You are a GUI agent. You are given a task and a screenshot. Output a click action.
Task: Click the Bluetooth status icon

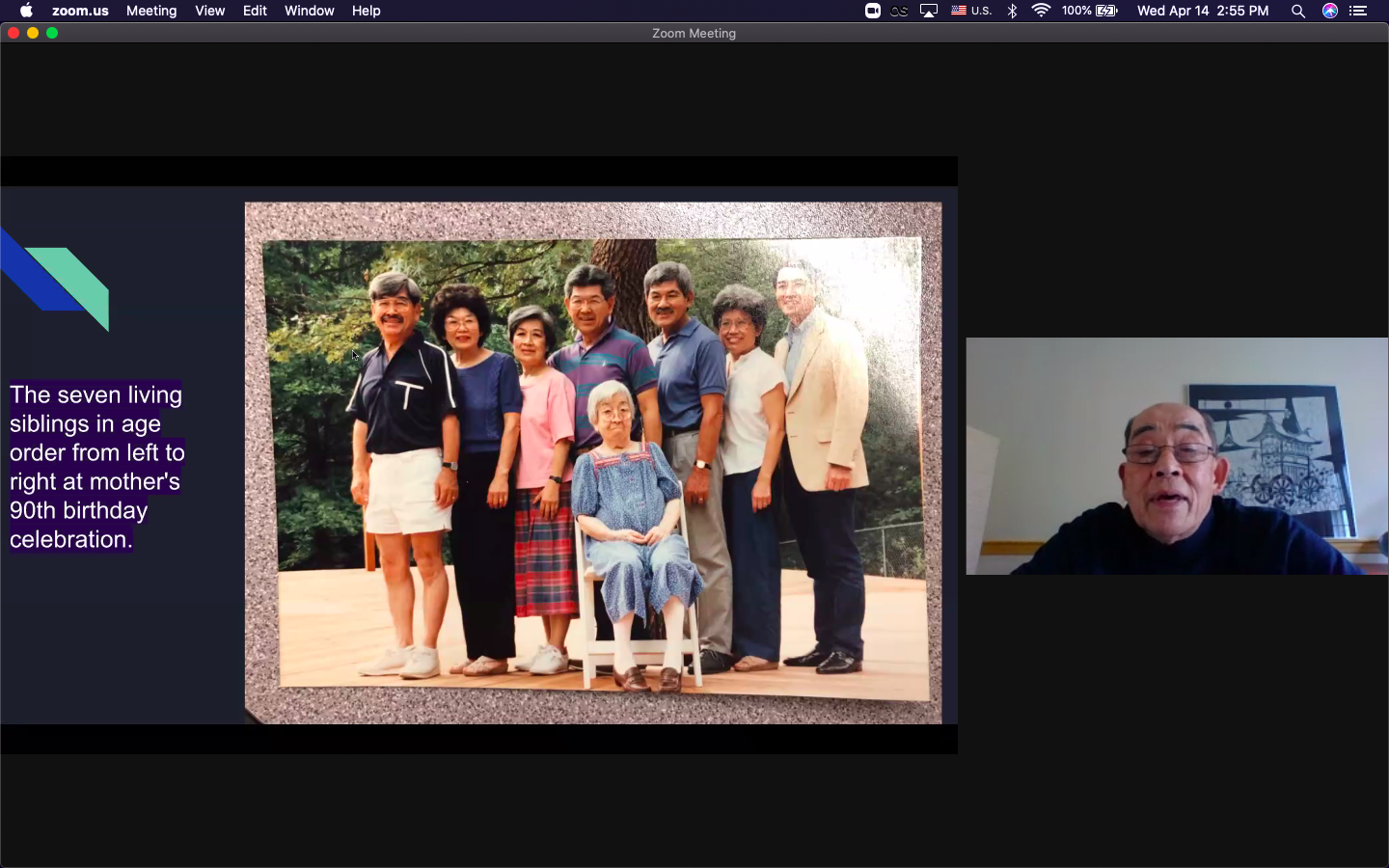(x=1012, y=11)
